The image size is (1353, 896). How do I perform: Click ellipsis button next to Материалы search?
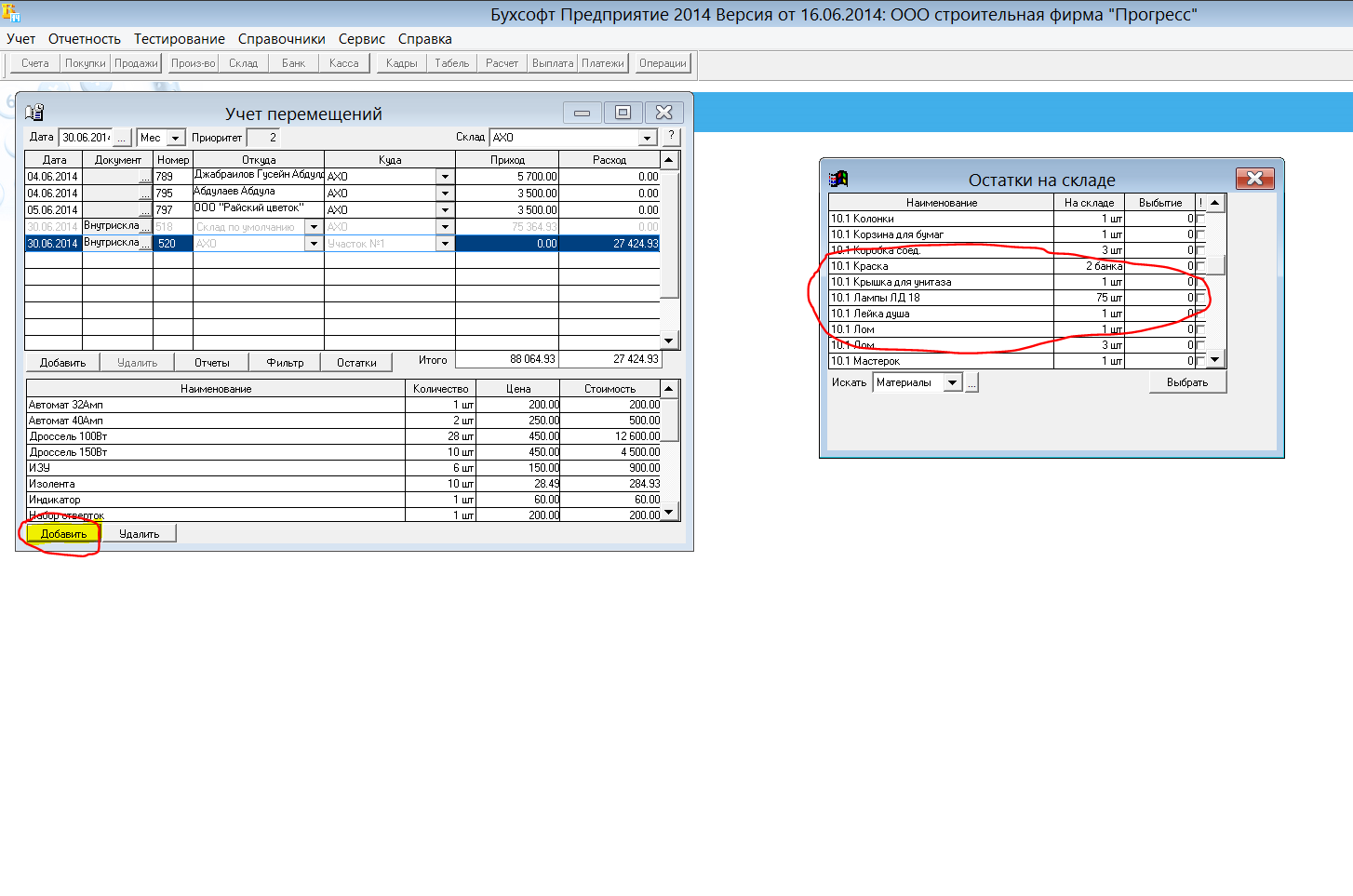(x=971, y=383)
